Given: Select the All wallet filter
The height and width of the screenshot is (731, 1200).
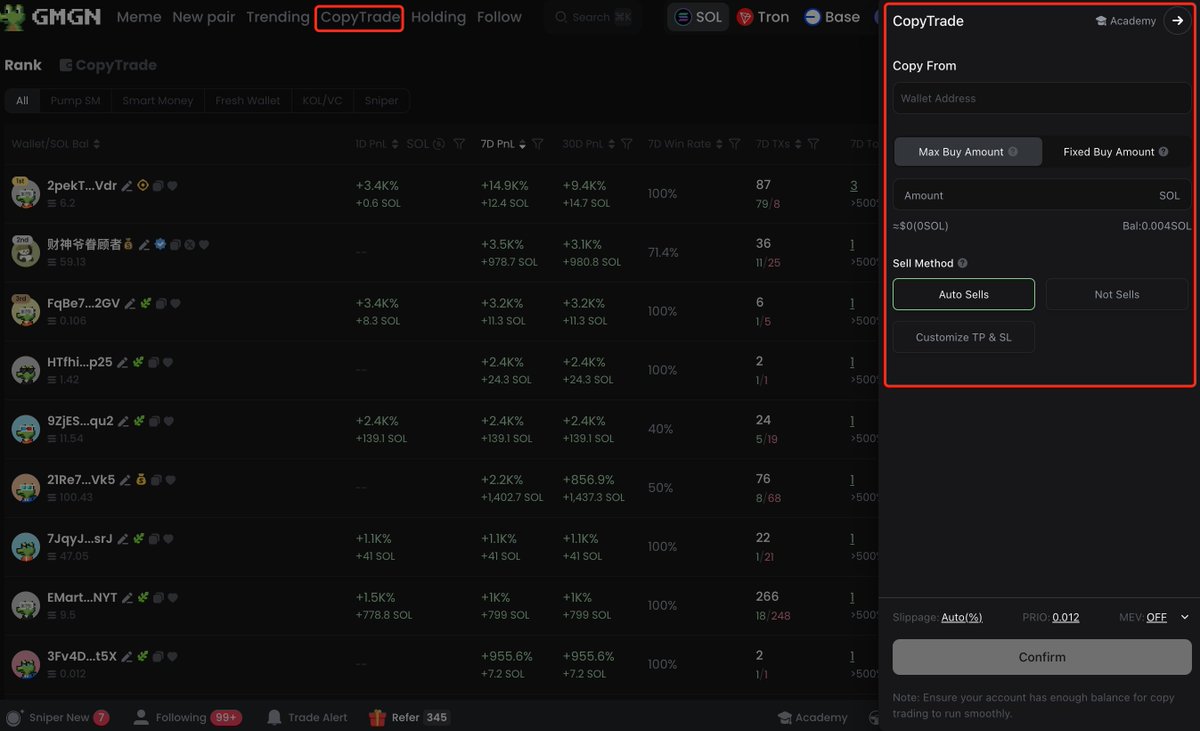Looking at the screenshot, I should pos(23,100).
